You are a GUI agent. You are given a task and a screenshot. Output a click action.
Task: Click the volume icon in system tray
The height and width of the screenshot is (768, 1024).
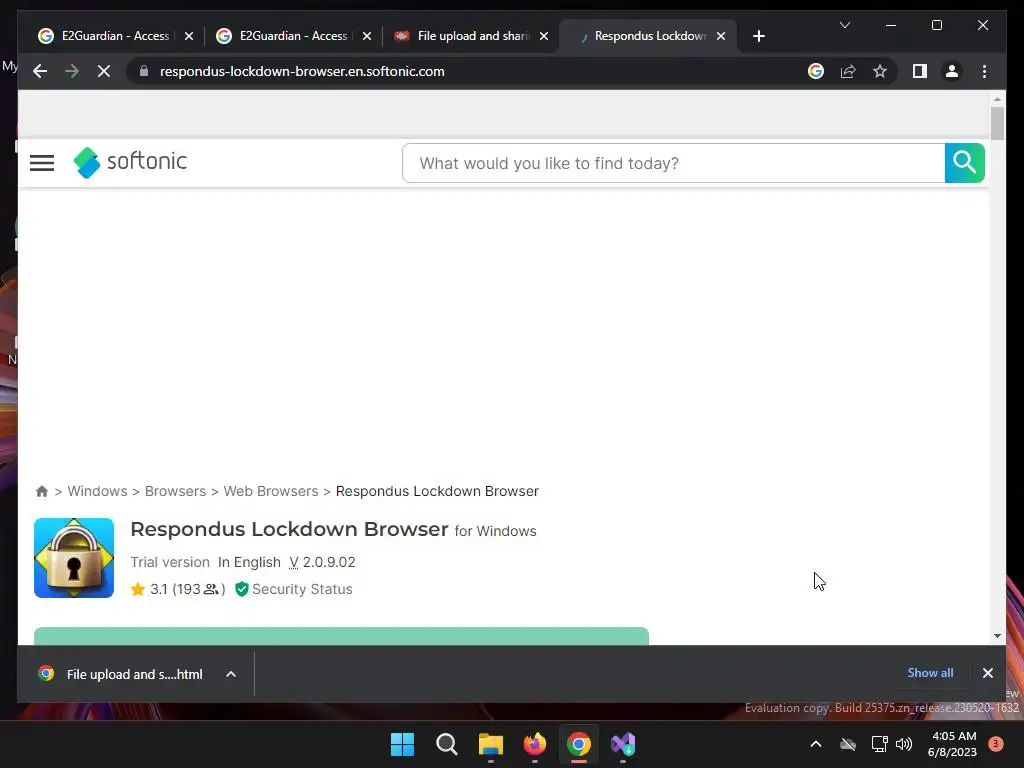point(904,744)
